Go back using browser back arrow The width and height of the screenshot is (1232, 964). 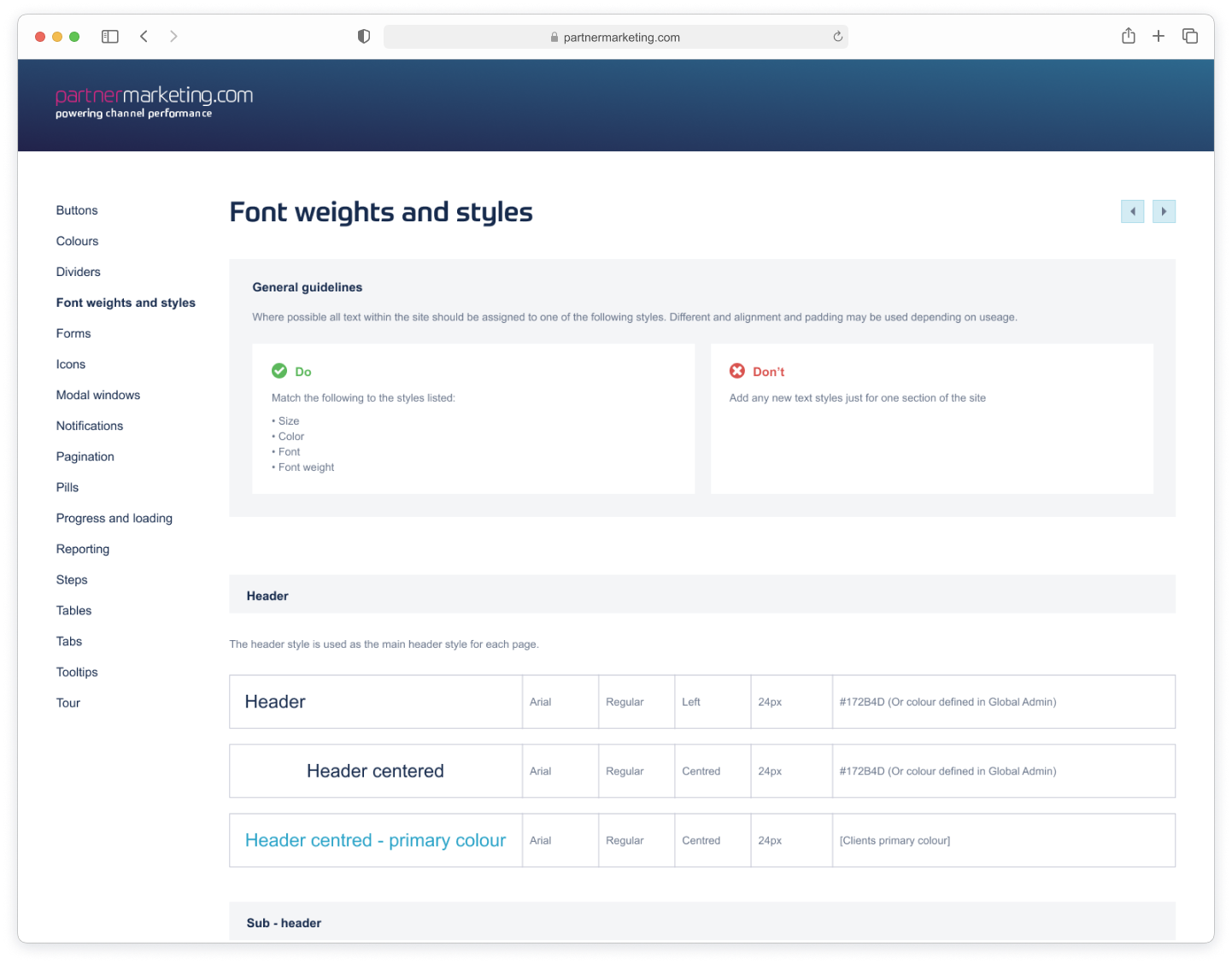(144, 37)
